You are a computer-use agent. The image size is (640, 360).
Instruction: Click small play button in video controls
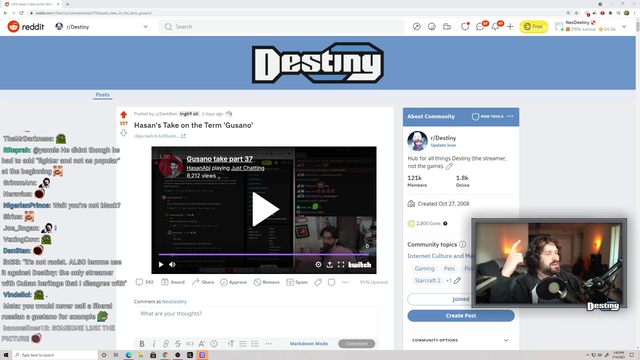point(161,264)
